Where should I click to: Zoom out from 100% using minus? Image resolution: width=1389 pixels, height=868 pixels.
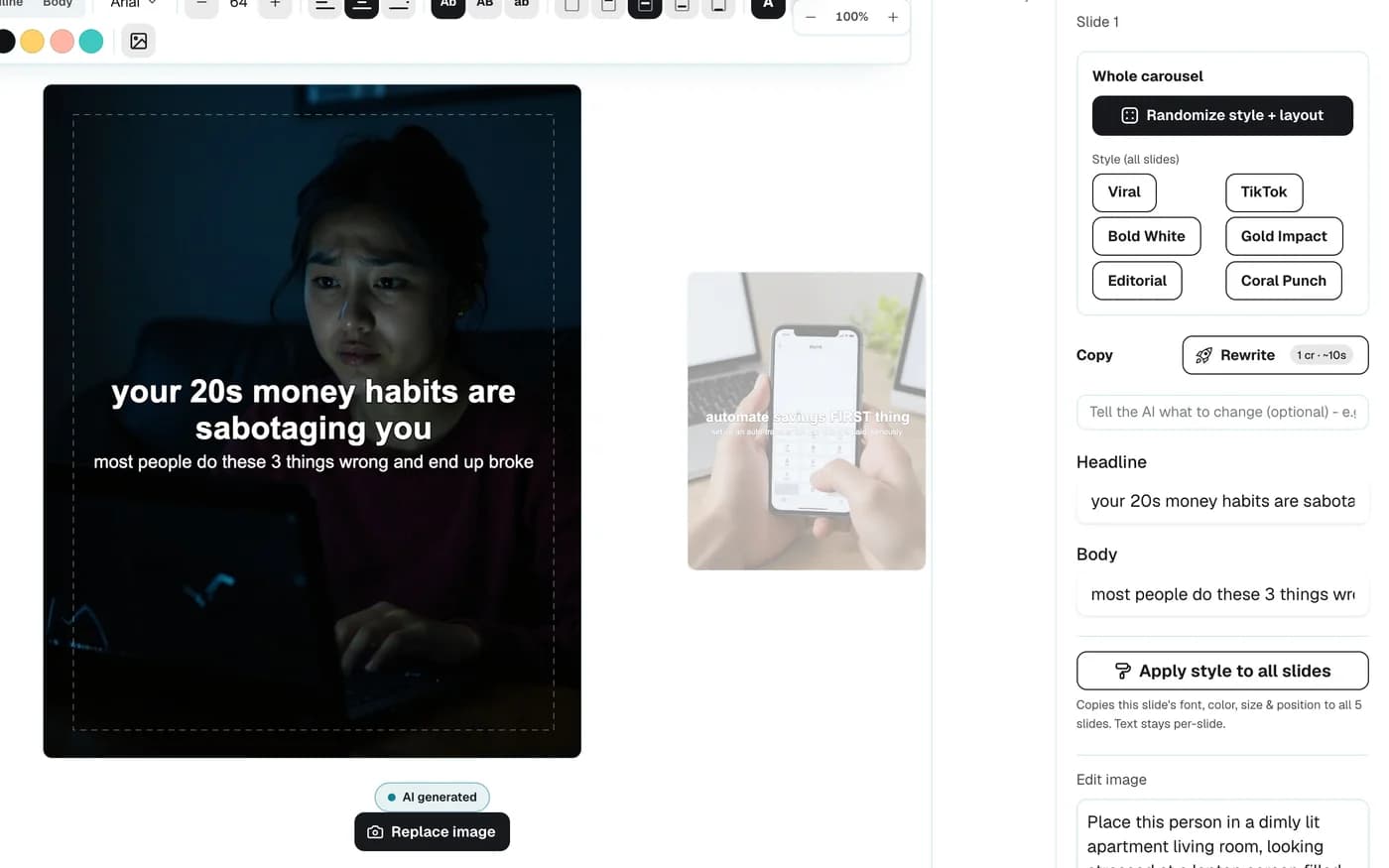coord(811,17)
